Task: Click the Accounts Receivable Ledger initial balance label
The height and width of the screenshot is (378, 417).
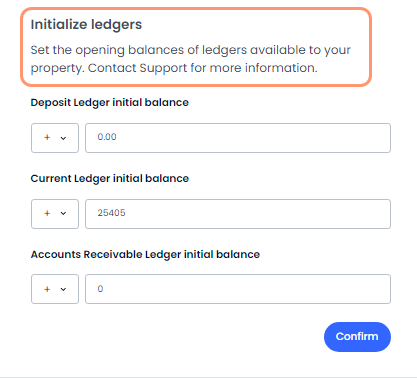Action: point(145,255)
